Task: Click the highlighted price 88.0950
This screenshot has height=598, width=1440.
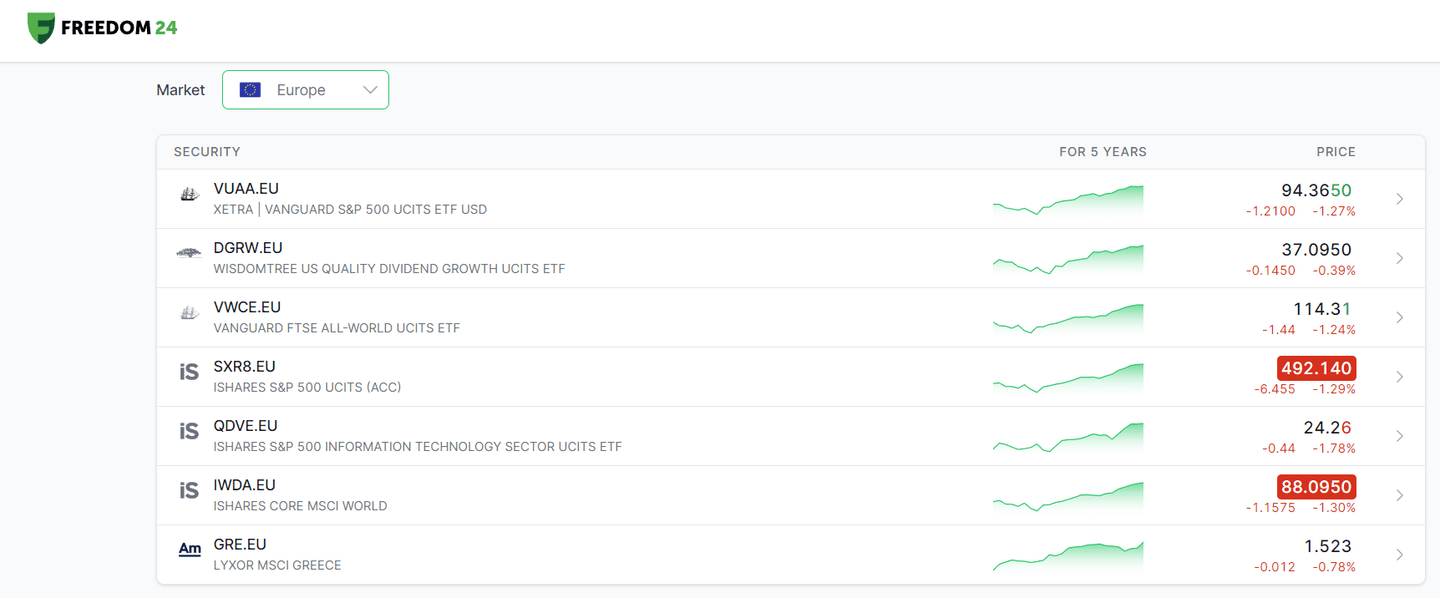Action: tap(1316, 487)
